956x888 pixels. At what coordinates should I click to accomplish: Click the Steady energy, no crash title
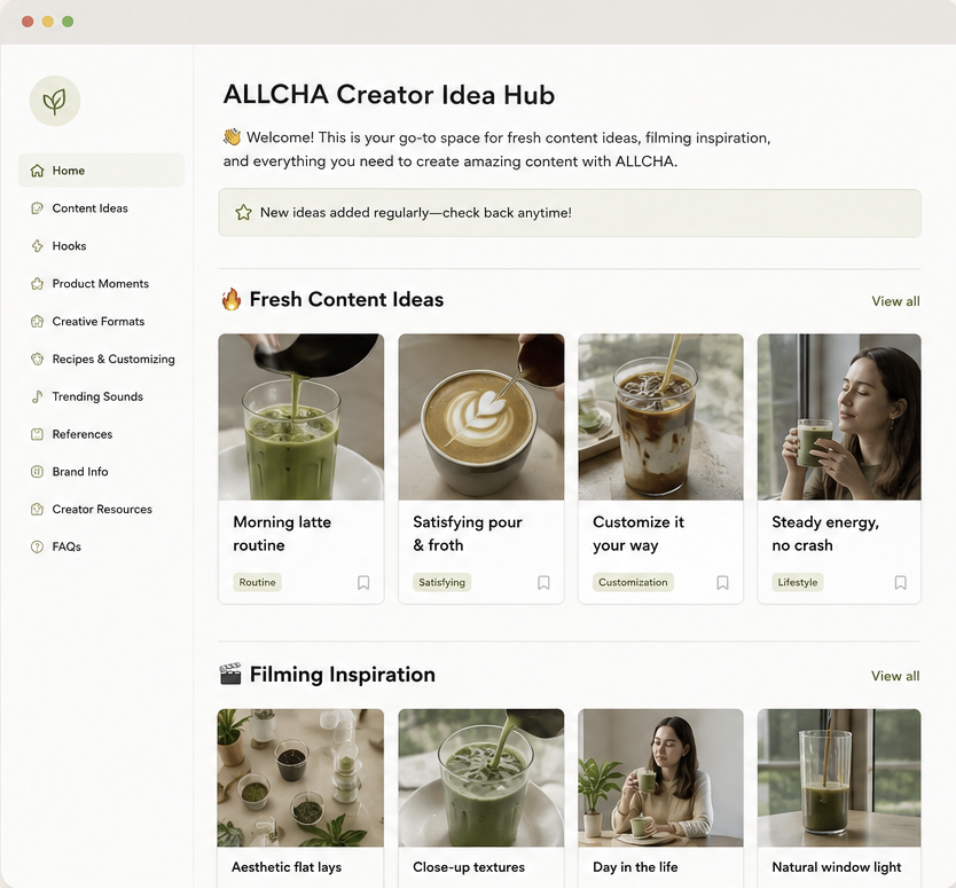click(x=826, y=534)
